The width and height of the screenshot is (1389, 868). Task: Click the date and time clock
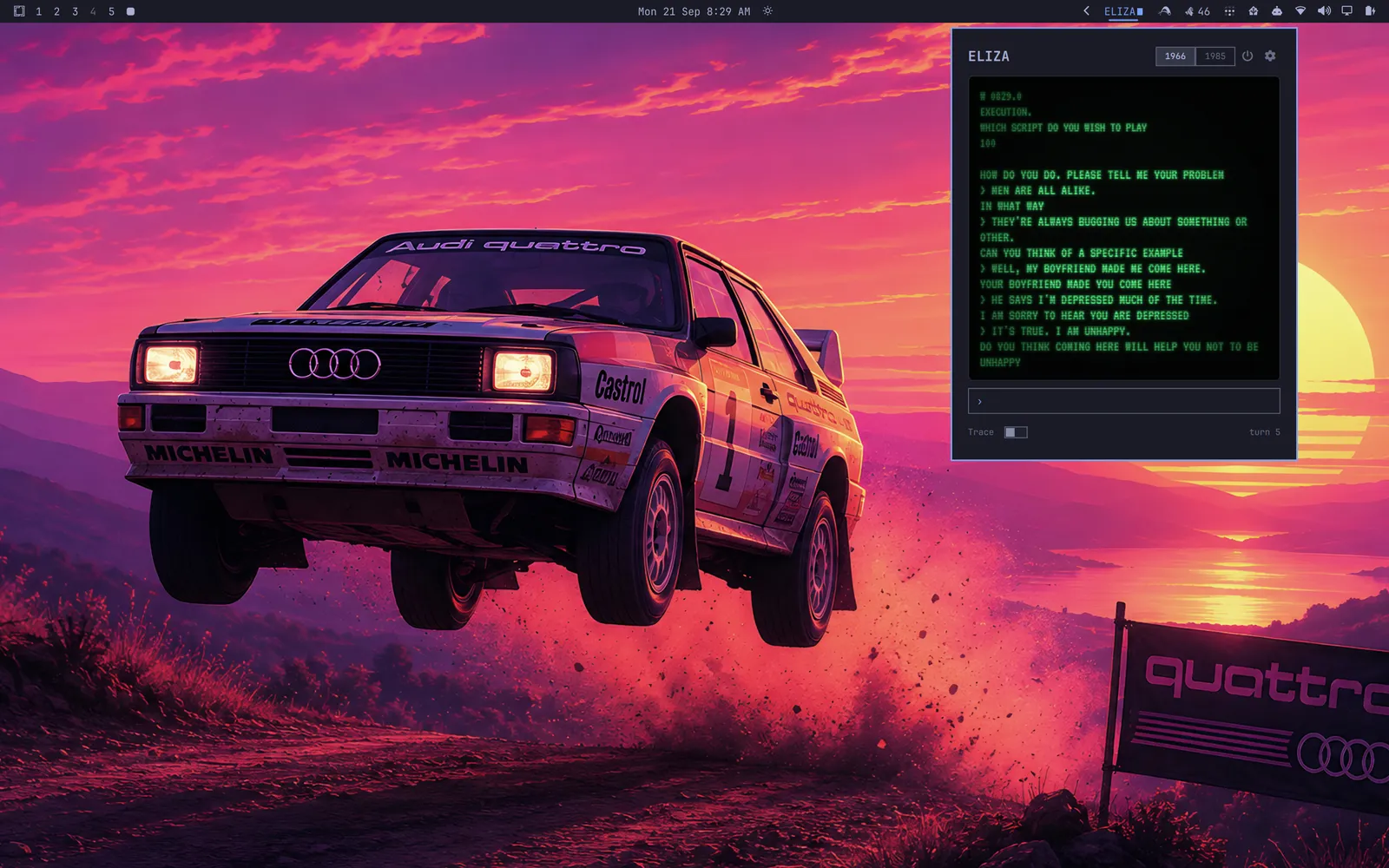[694, 11]
